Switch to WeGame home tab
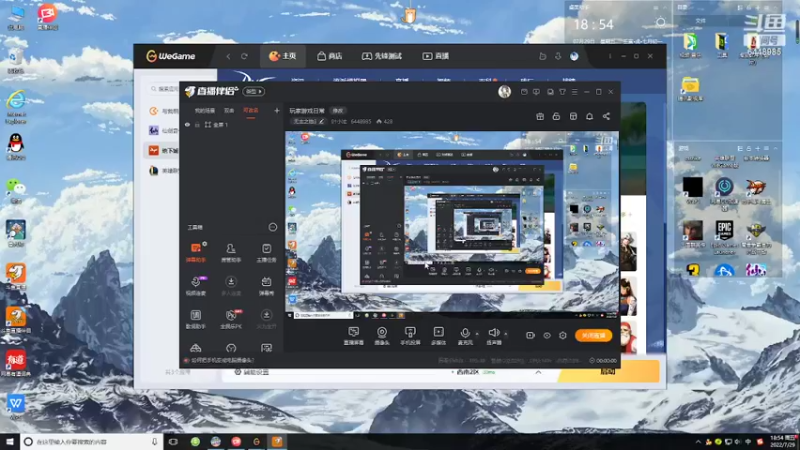This screenshot has width=800, height=450. pyautogui.click(x=283, y=56)
